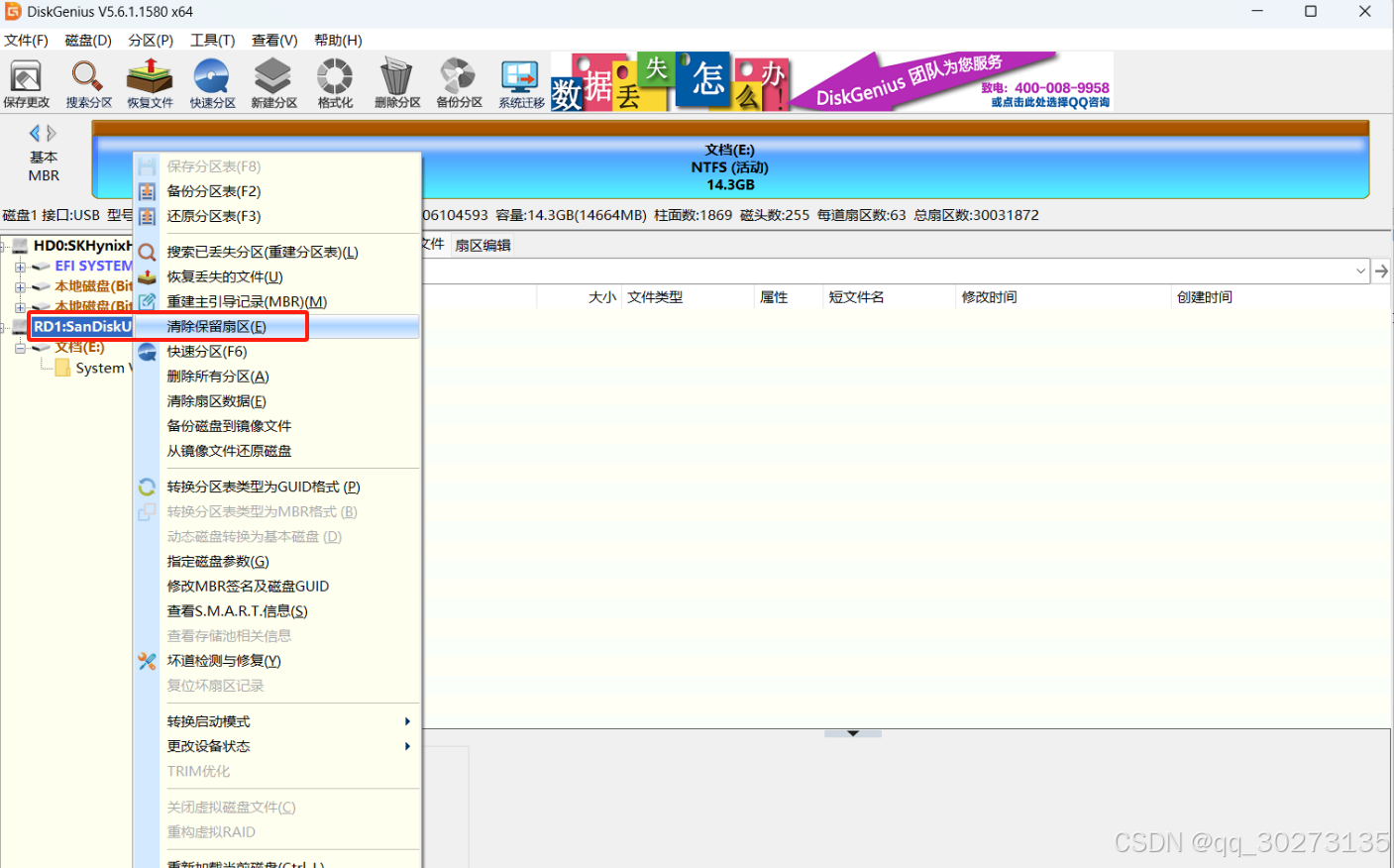Image resolution: width=1394 pixels, height=868 pixels.
Task: Click 清除保留扇区(E) context menu entry
Action: click(277, 326)
